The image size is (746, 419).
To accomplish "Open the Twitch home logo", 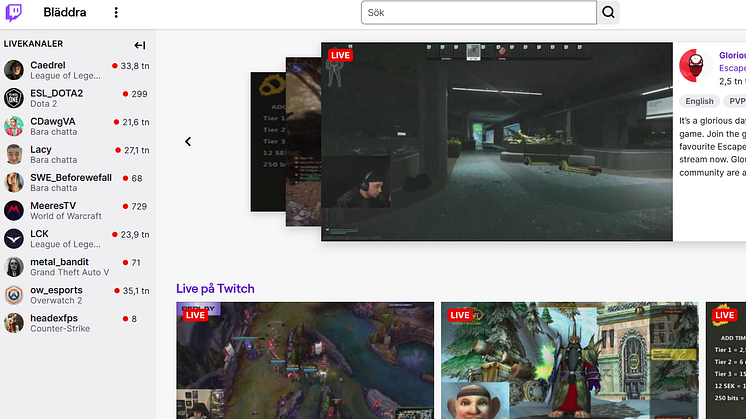I will [x=13, y=12].
